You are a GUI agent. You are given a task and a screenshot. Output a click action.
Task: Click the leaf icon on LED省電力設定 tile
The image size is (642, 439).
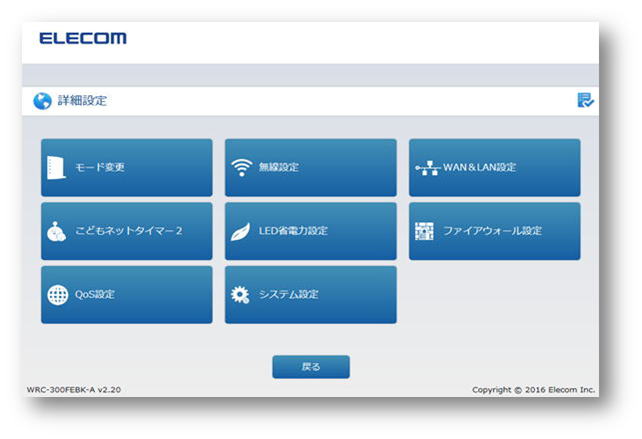pyautogui.click(x=241, y=231)
